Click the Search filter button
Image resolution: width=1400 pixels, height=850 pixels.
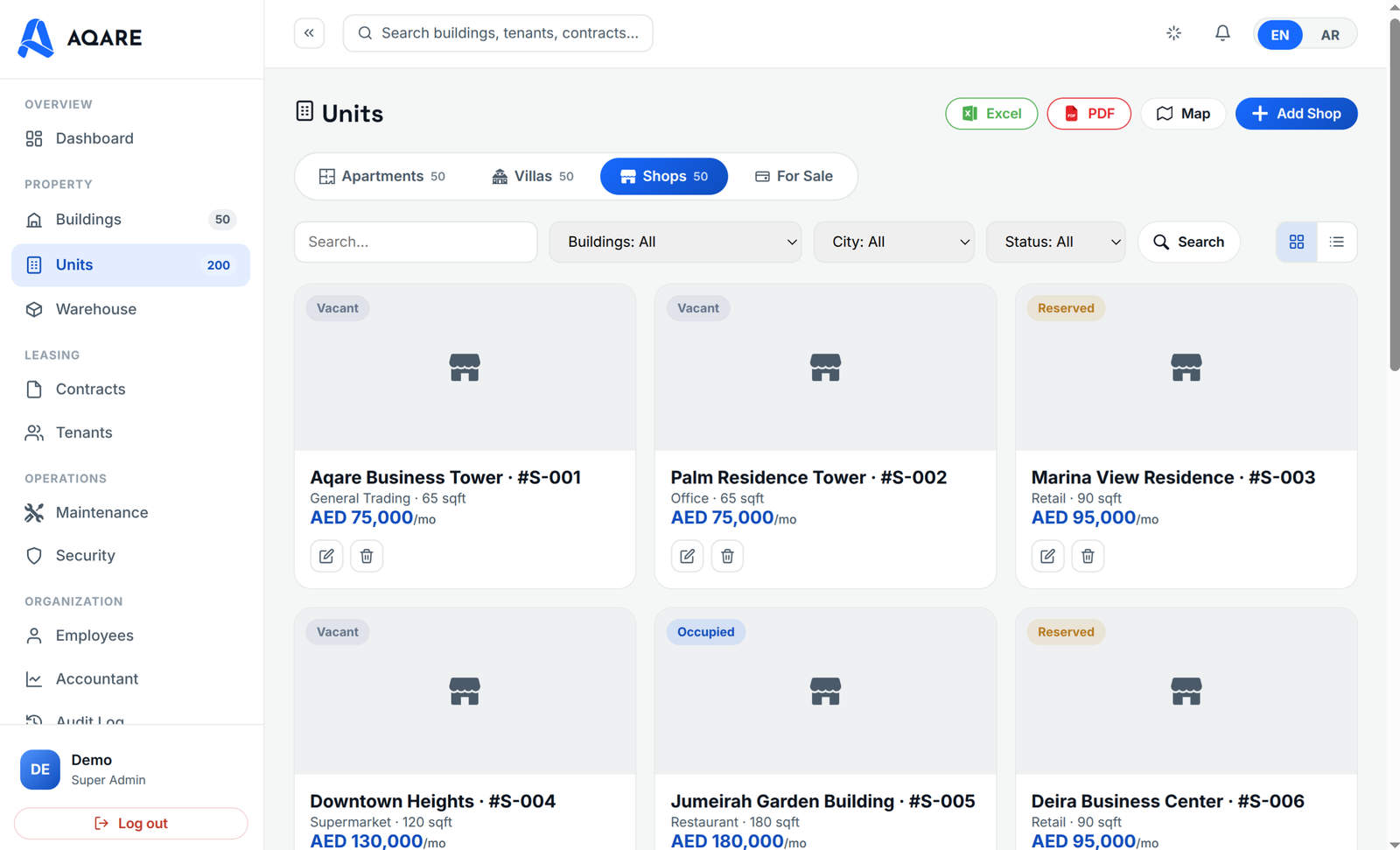coord(1189,242)
